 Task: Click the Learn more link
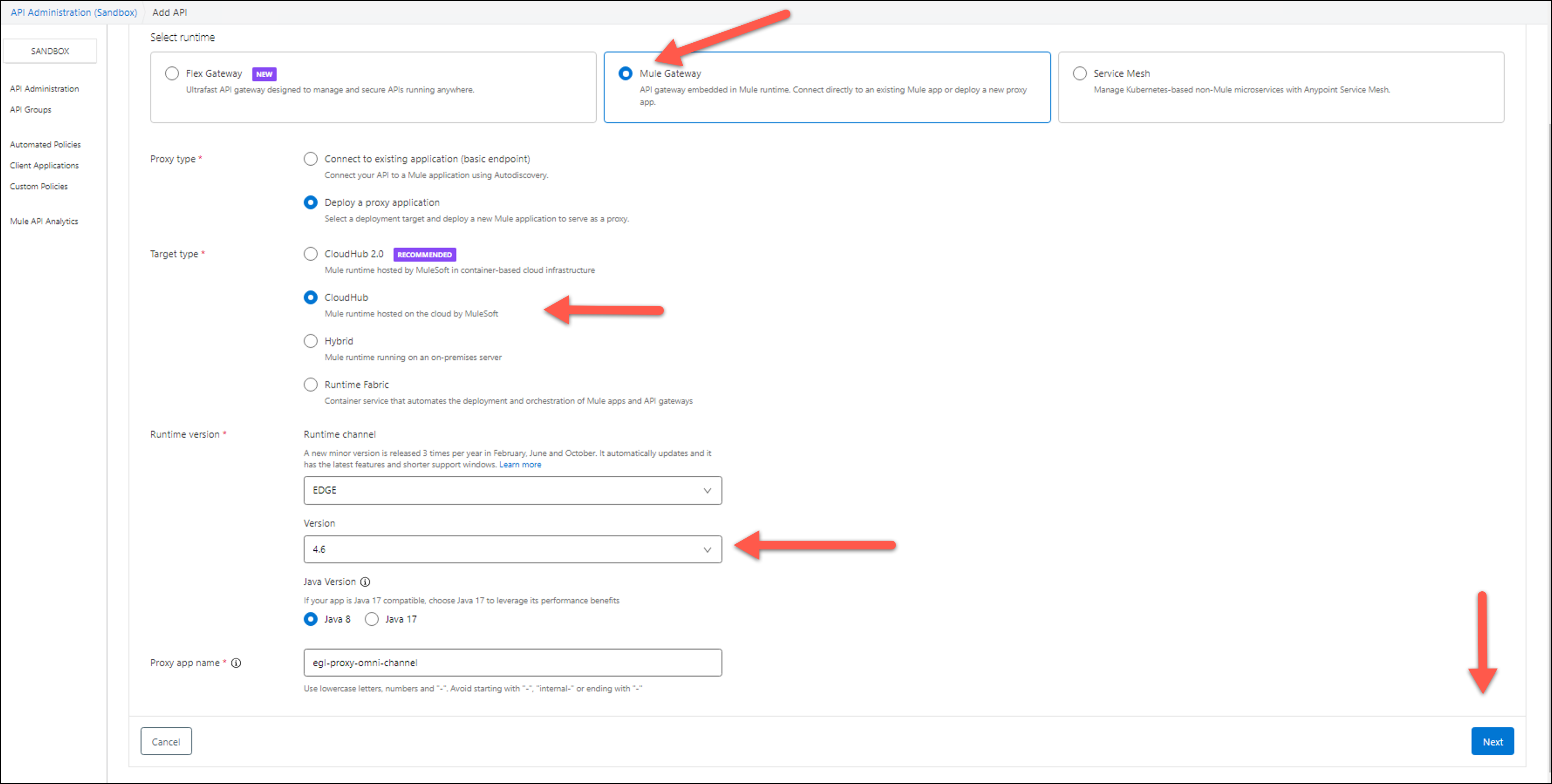click(x=520, y=465)
